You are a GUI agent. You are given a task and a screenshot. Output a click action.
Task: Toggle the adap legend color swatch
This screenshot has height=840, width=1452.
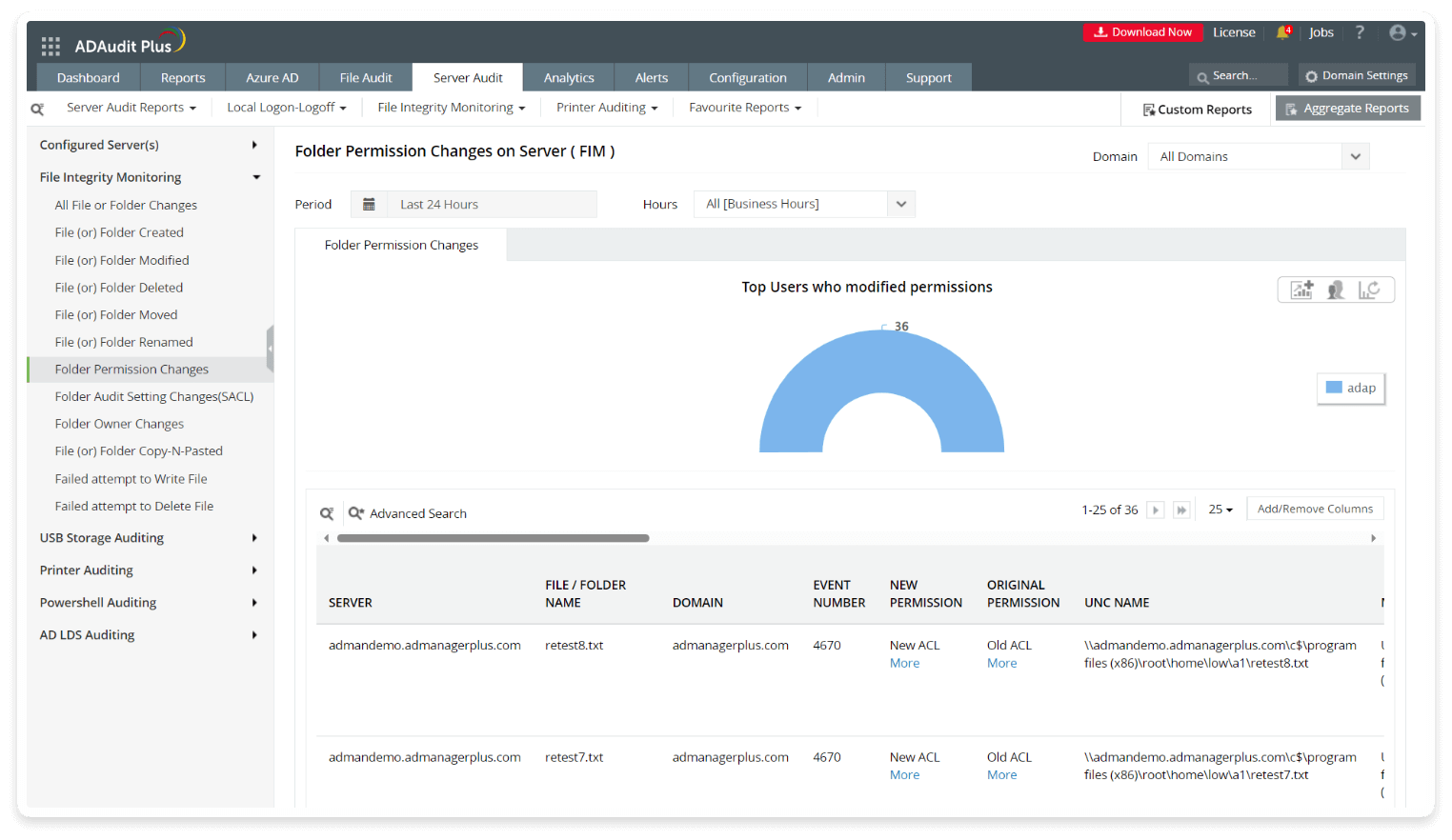pyautogui.click(x=1334, y=388)
